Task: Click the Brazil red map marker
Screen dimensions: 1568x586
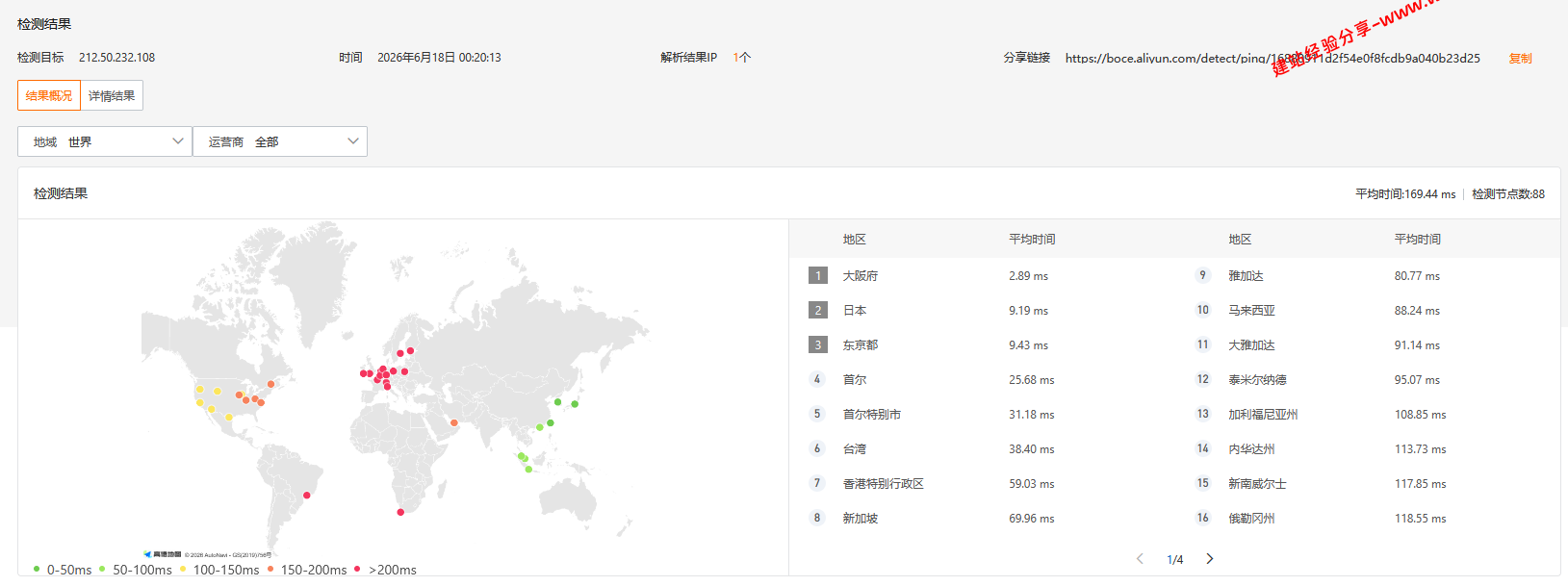Action: pos(307,496)
